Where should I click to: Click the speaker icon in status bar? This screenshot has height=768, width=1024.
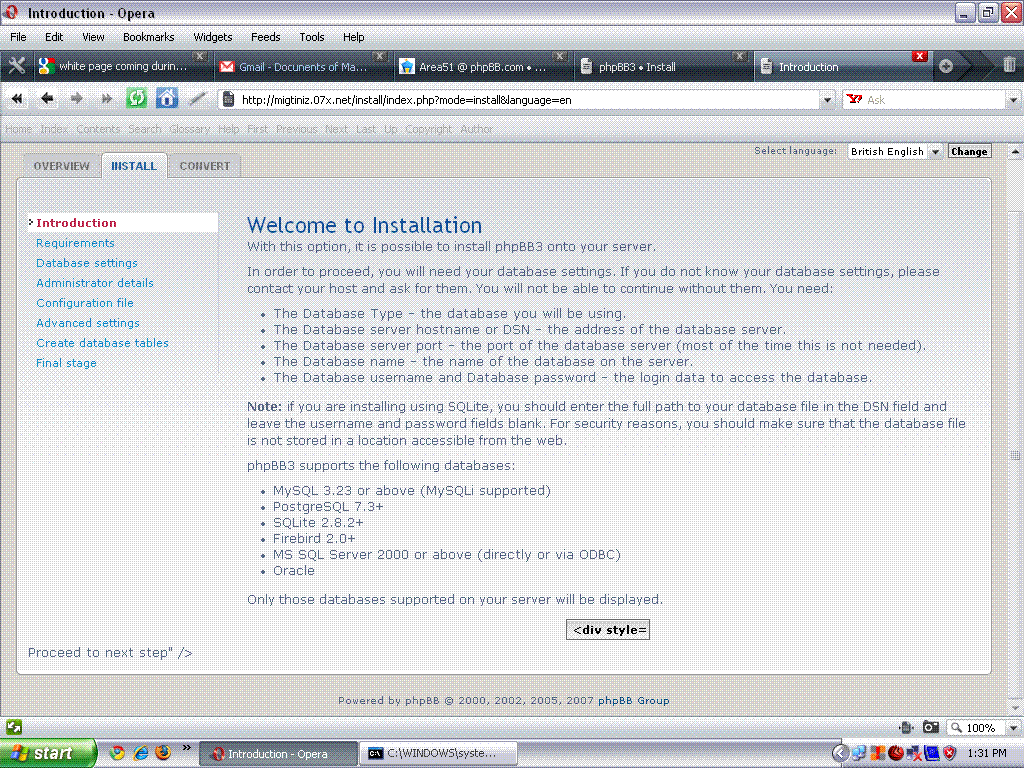(906, 727)
